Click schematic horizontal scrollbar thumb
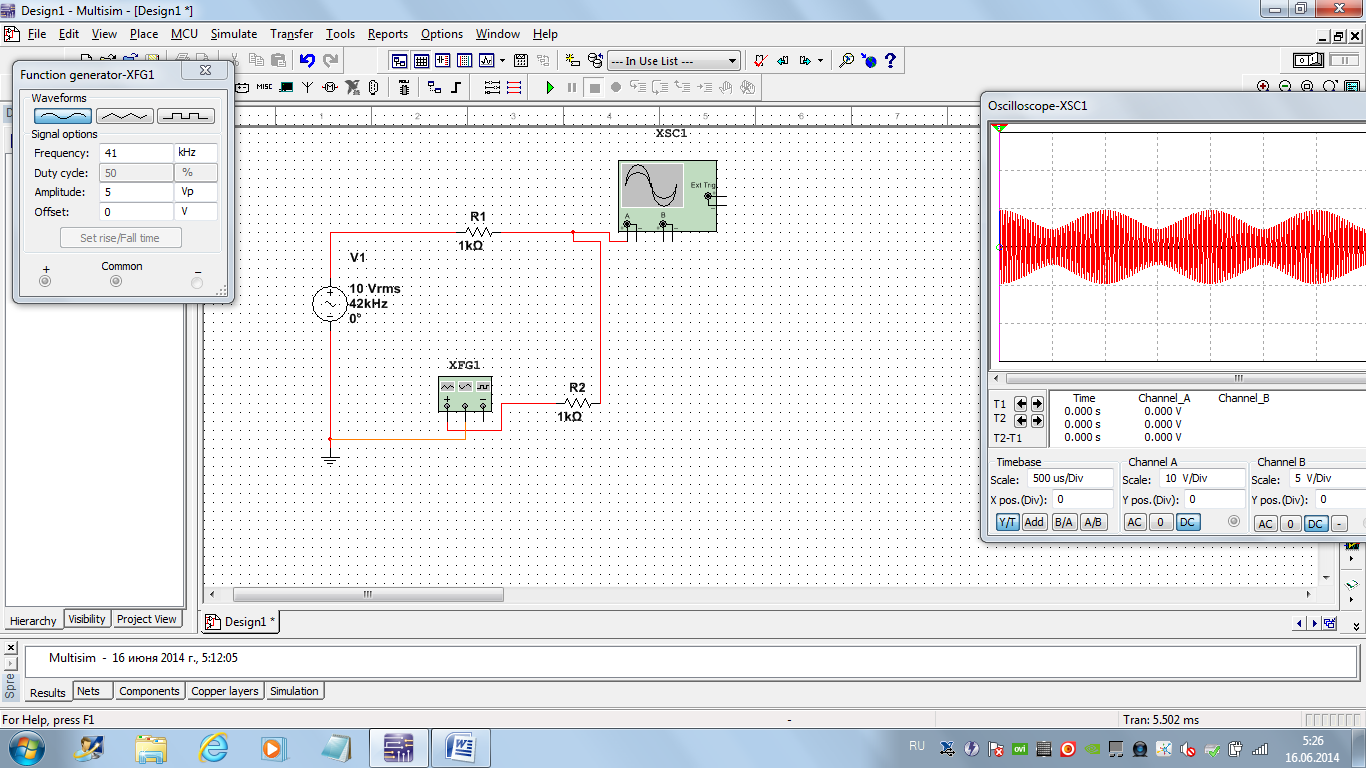Image resolution: width=1366 pixels, height=768 pixels. coord(367,594)
